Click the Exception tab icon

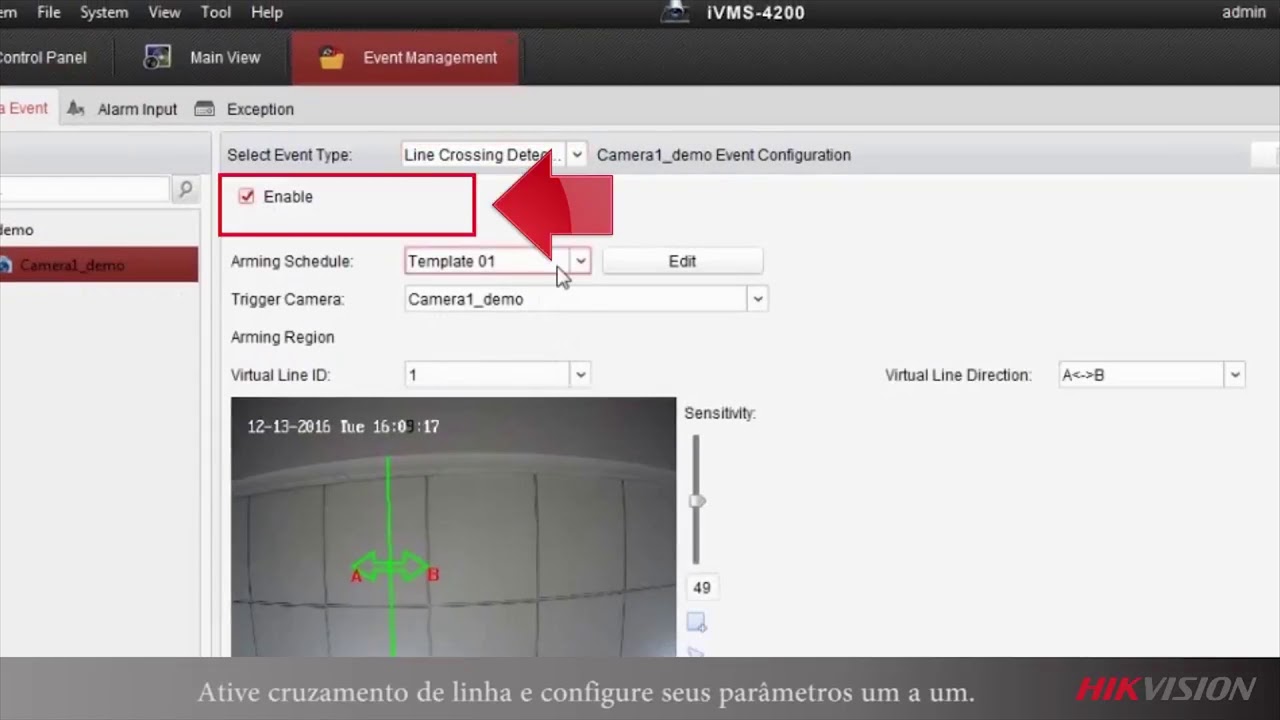click(x=204, y=109)
